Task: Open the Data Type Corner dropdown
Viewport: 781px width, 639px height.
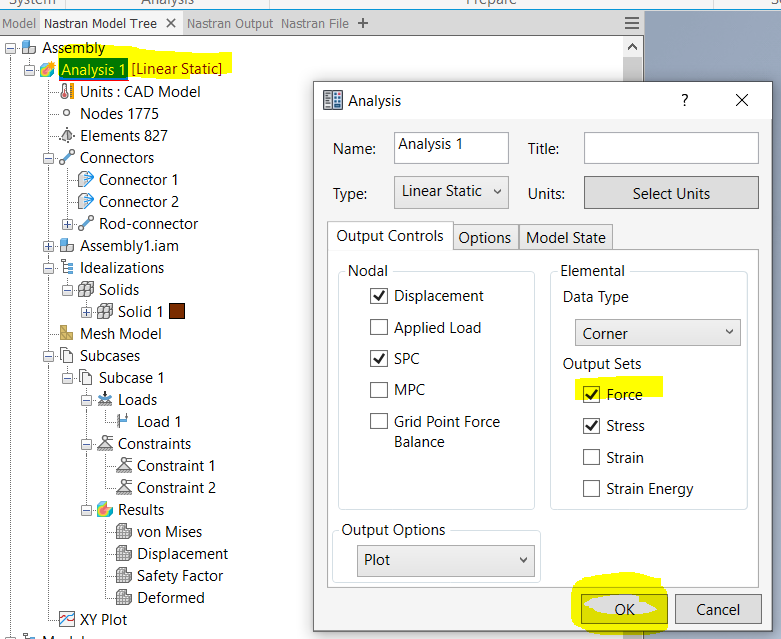Action: click(x=657, y=333)
